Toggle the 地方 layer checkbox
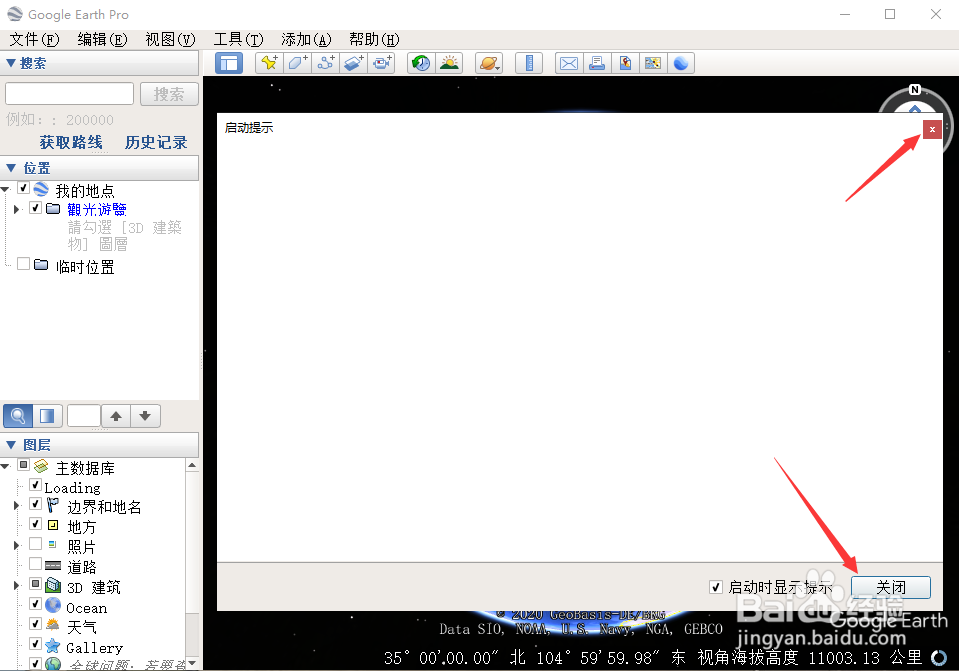The height and width of the screenshot is (671, 959). pyautogui.click(x=35, y=524)
